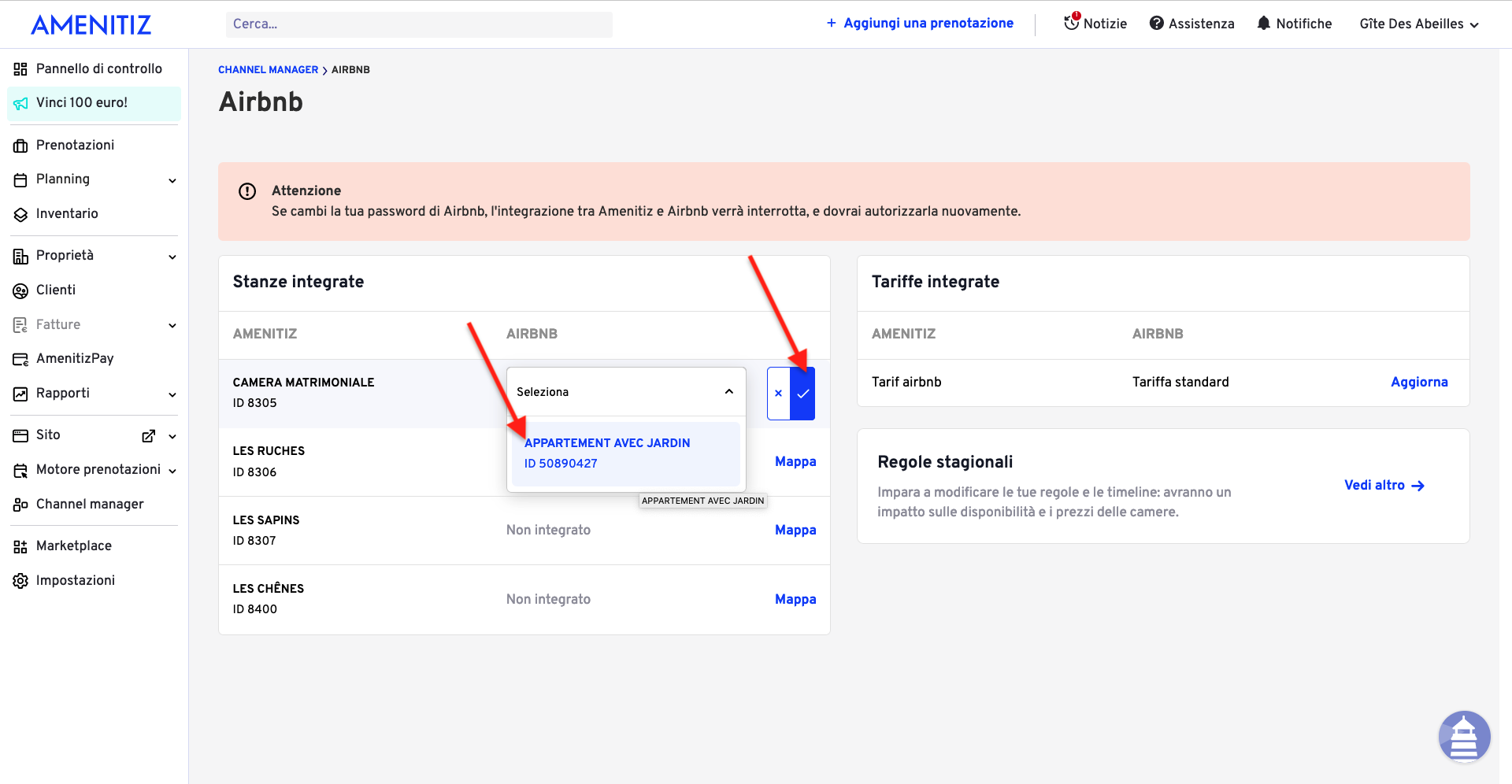This screenshot has width=1512, height=784.
Task: Expand the Rapporti submenu chevron
Action: [x=172, y=394]
